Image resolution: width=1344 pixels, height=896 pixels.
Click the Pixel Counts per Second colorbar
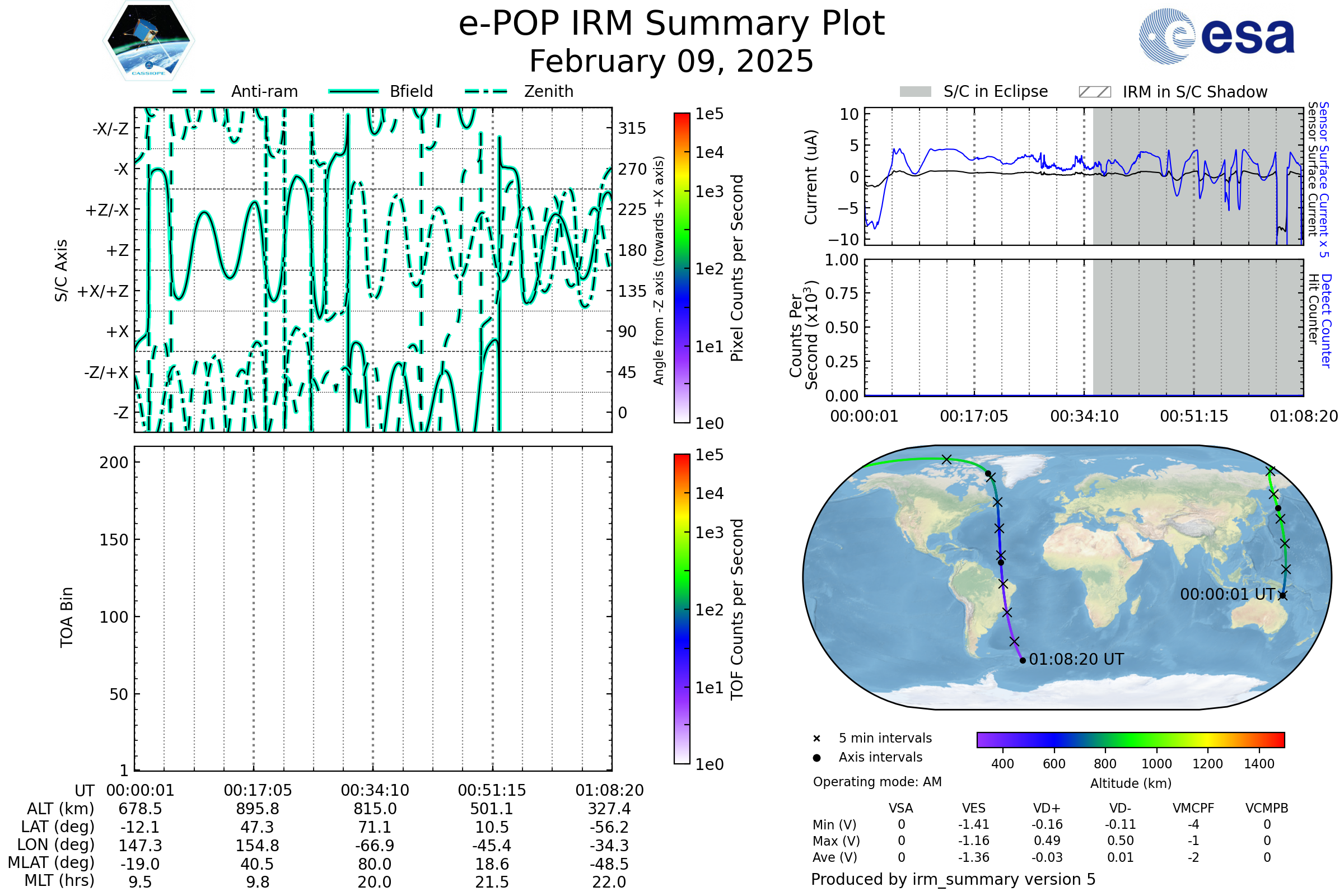682,268
